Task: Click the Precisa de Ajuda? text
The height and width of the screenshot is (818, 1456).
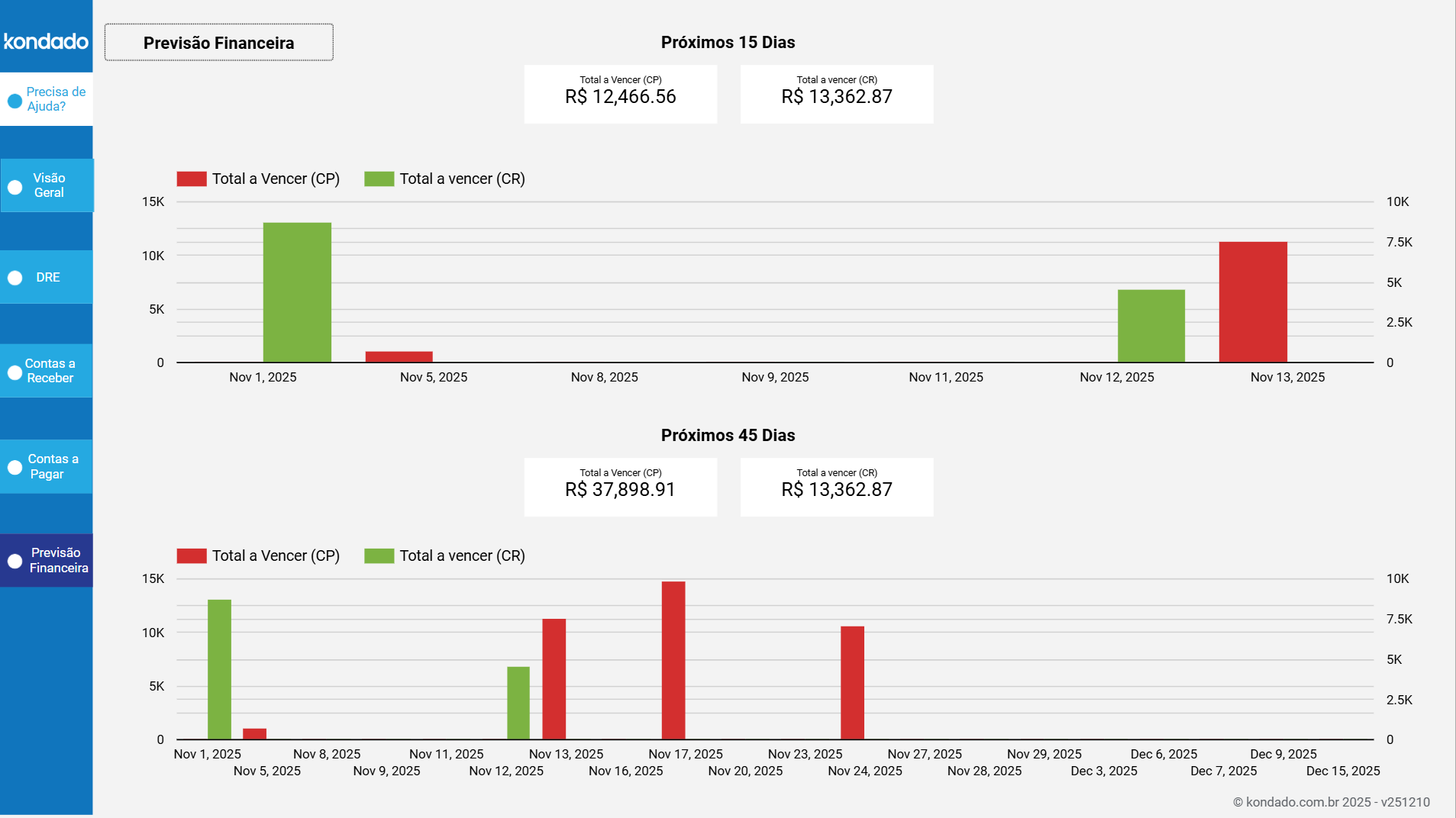Action: click(56, 99)
